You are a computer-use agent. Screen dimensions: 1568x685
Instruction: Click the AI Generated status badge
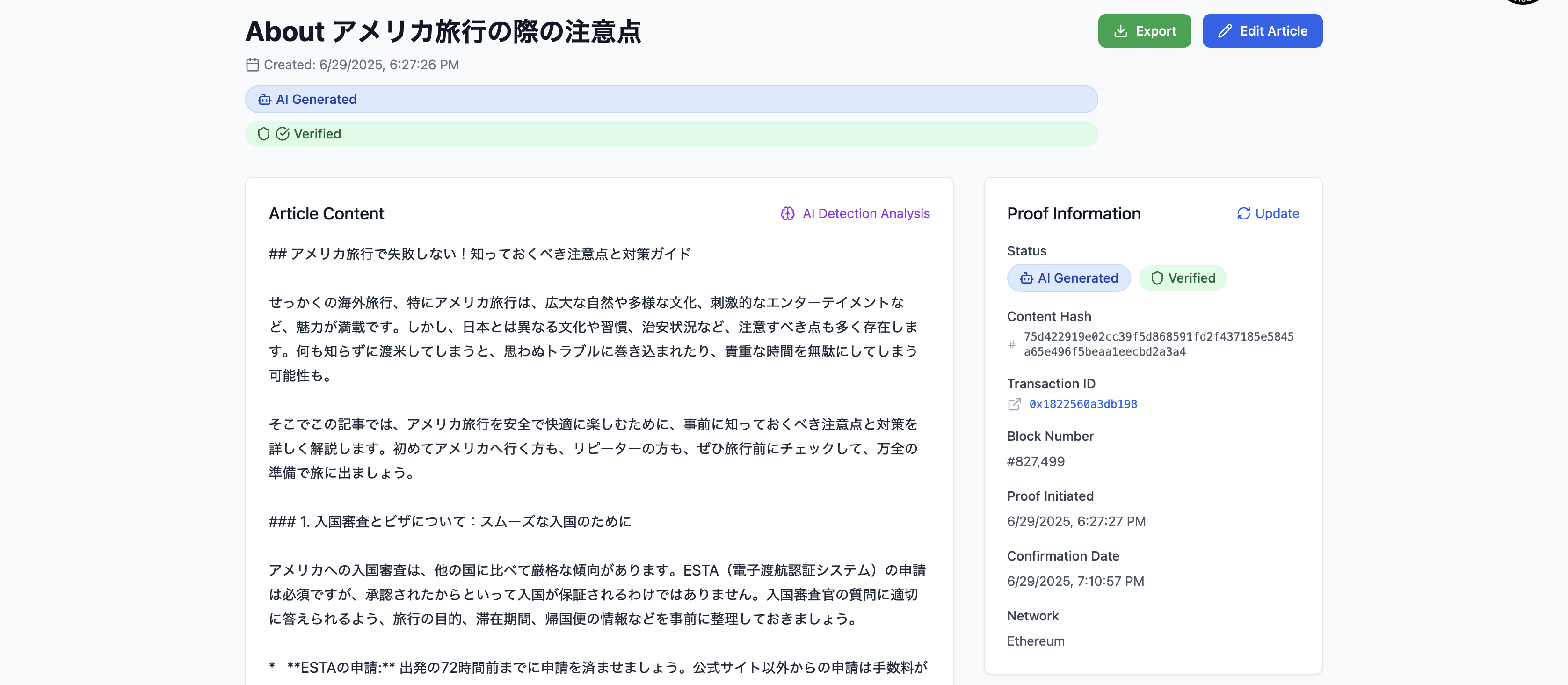coord(1069,278)
